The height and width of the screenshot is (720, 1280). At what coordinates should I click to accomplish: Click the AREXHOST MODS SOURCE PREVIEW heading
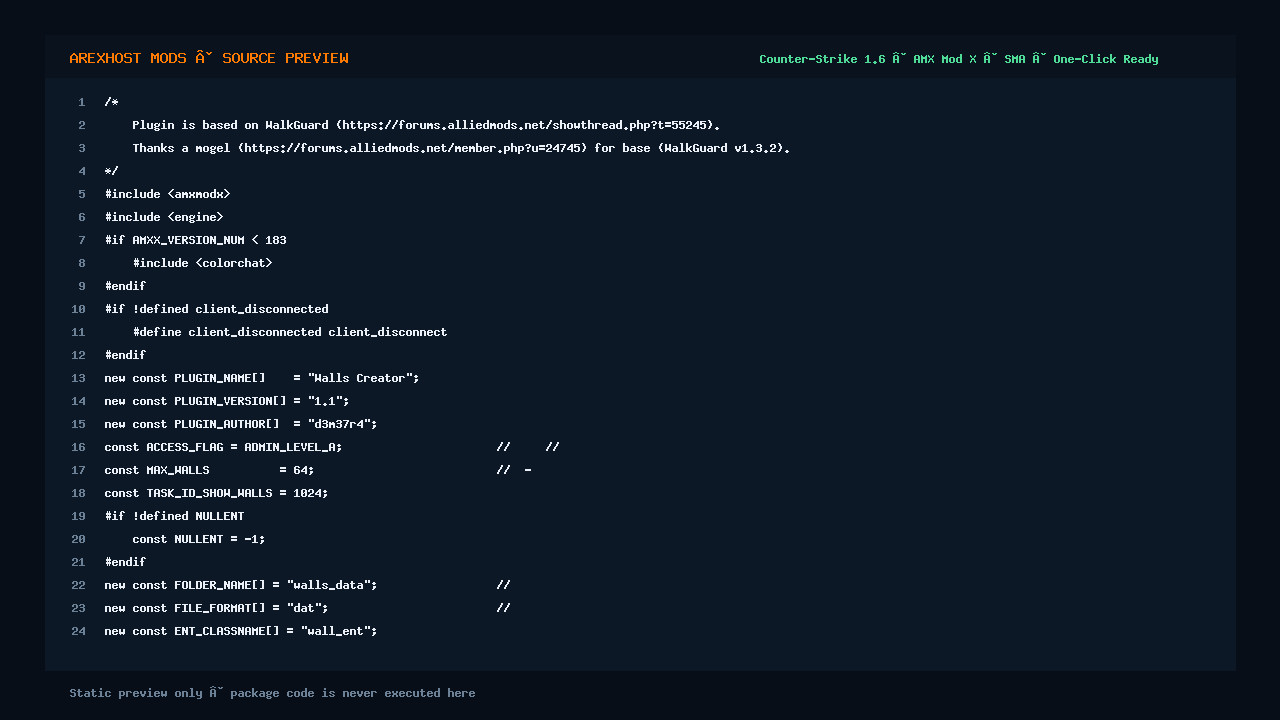tap(209, 58)
